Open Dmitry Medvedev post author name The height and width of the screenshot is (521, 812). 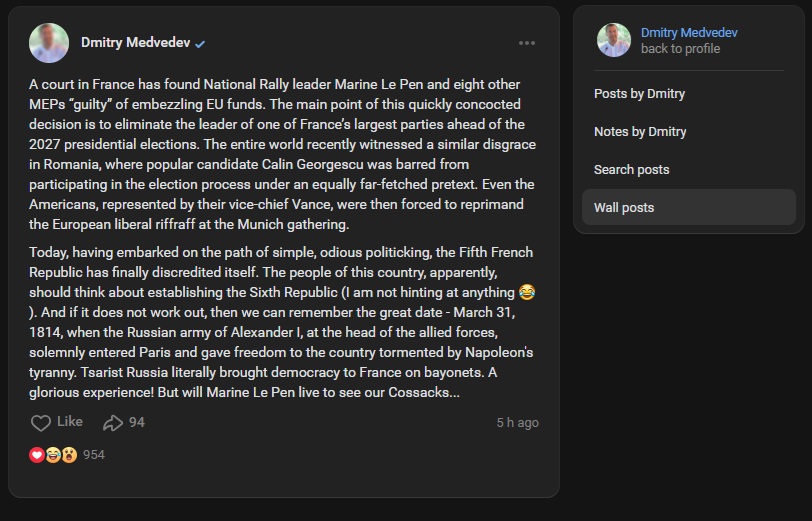pos(135,43)
